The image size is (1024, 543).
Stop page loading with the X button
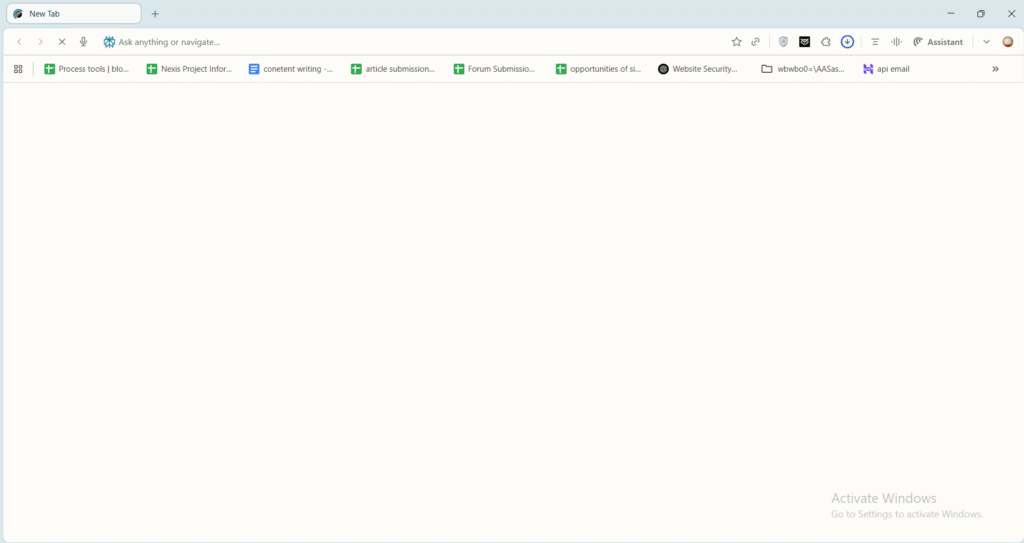pos(61,42)
